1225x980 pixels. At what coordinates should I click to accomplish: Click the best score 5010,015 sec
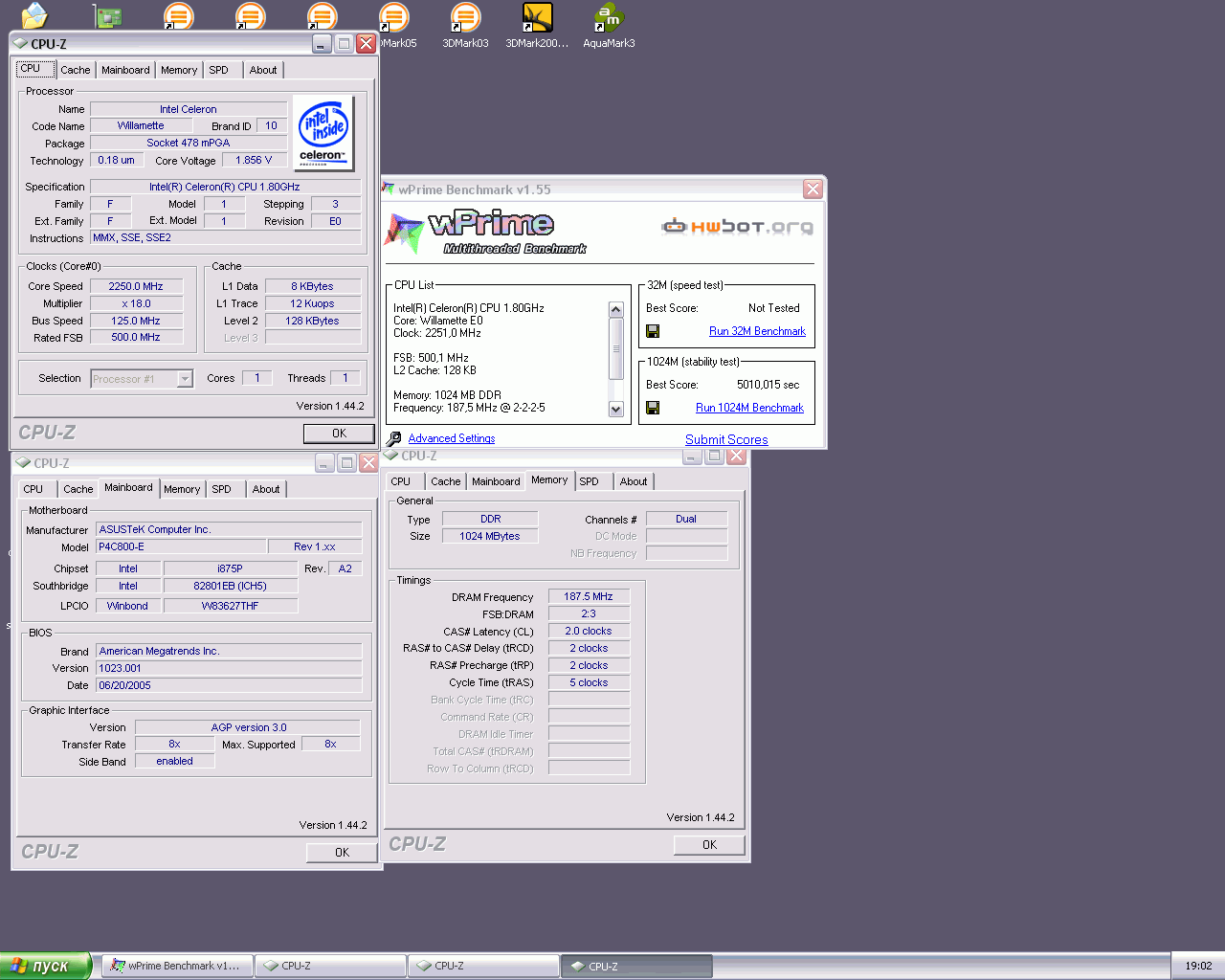click(x=768, y=385)
